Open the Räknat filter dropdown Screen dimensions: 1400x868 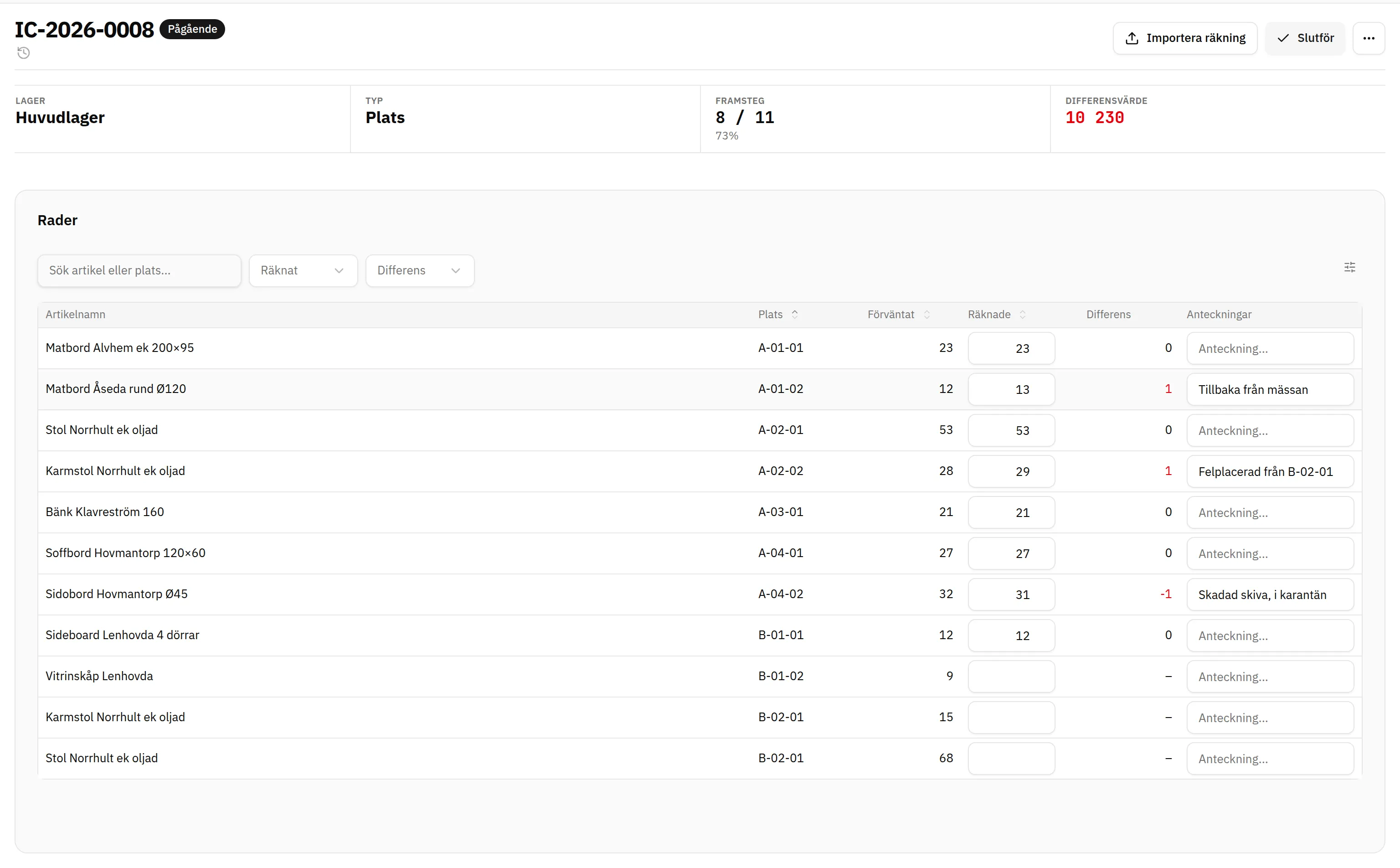click(303, 270)
